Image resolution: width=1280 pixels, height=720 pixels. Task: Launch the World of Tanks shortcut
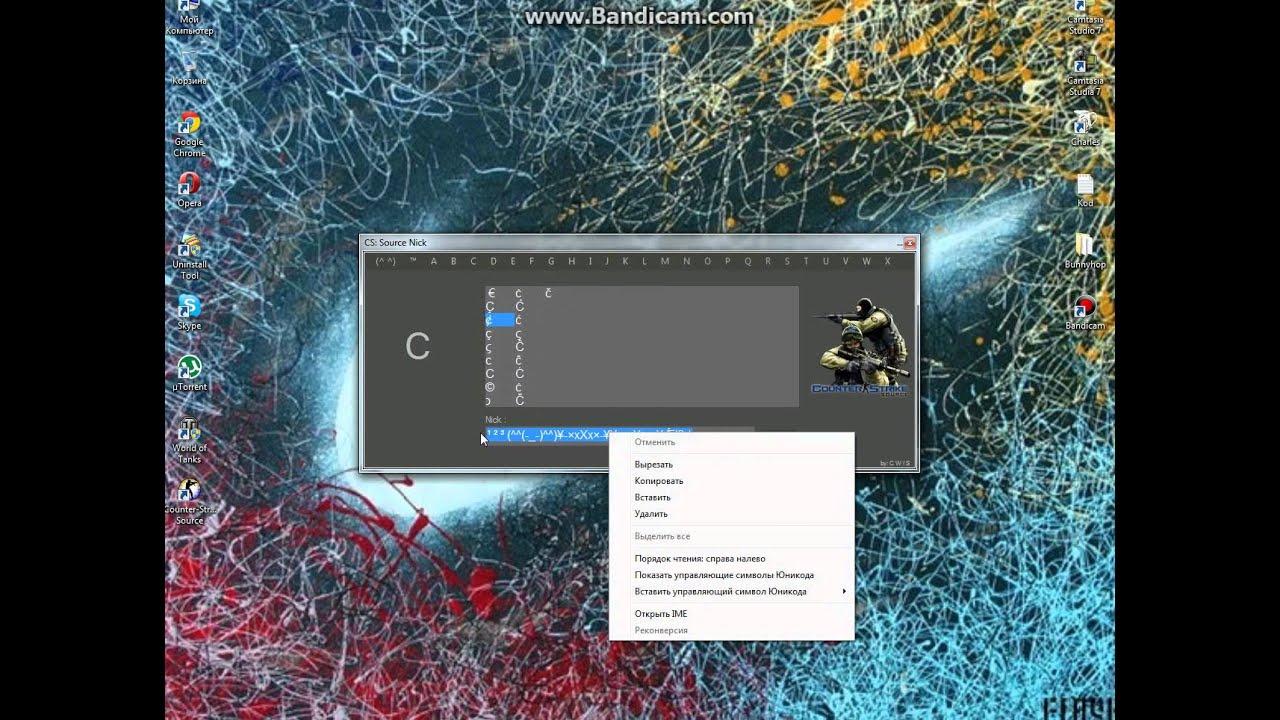(x=189, y=441)
